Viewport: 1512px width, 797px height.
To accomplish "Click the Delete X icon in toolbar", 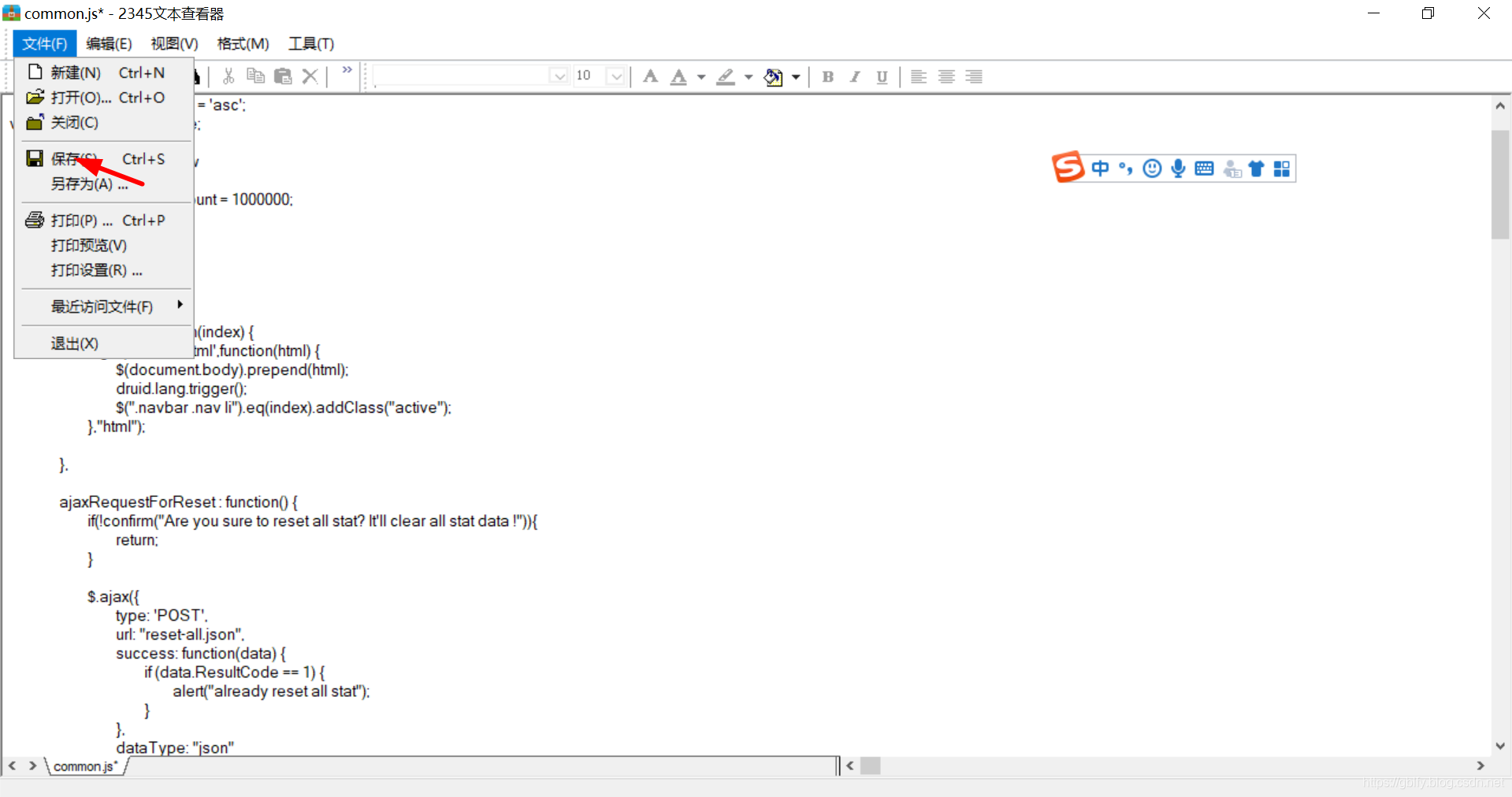I will coord(310,76).
